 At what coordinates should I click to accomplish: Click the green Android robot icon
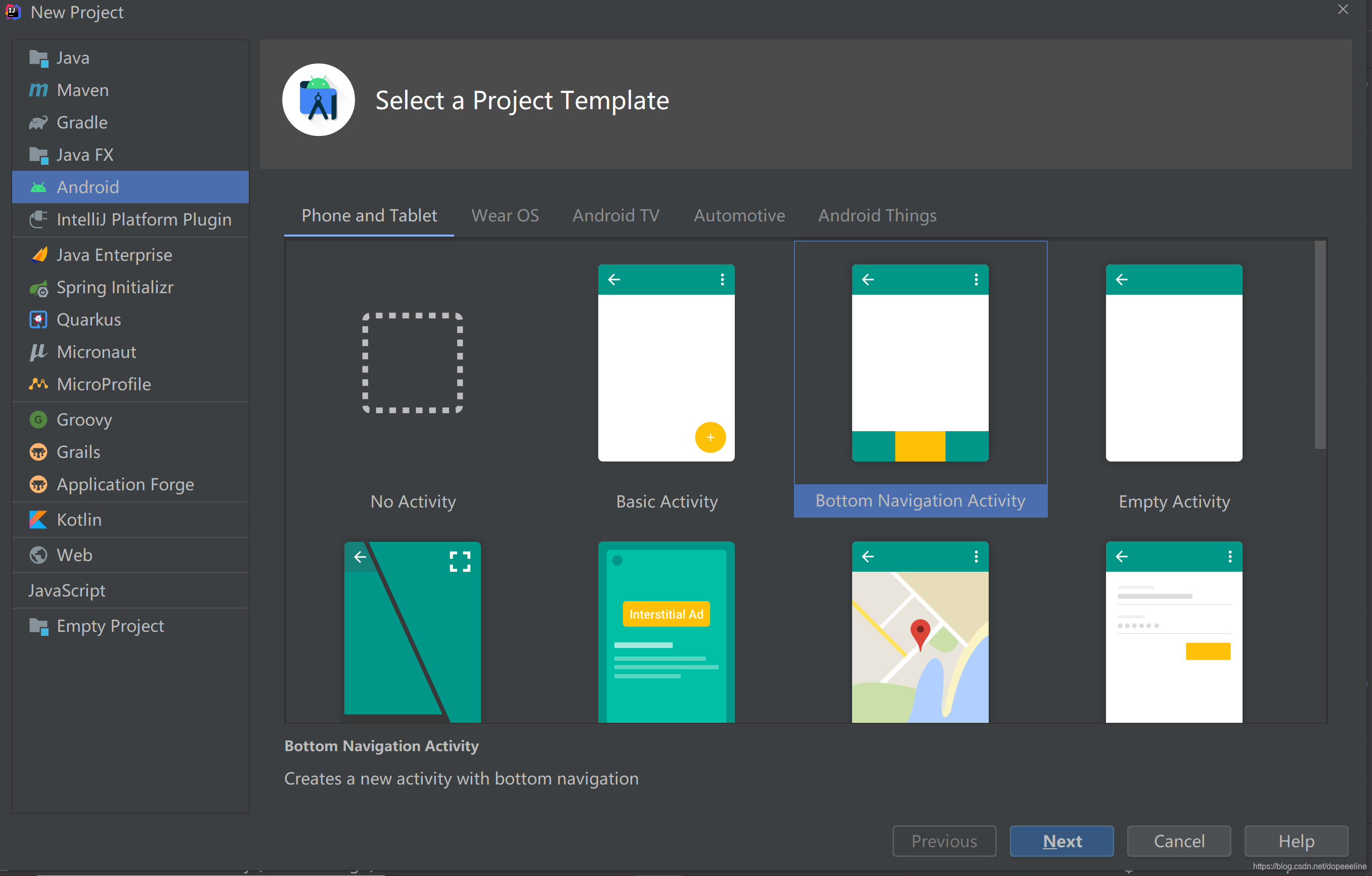tap(38, 188)
